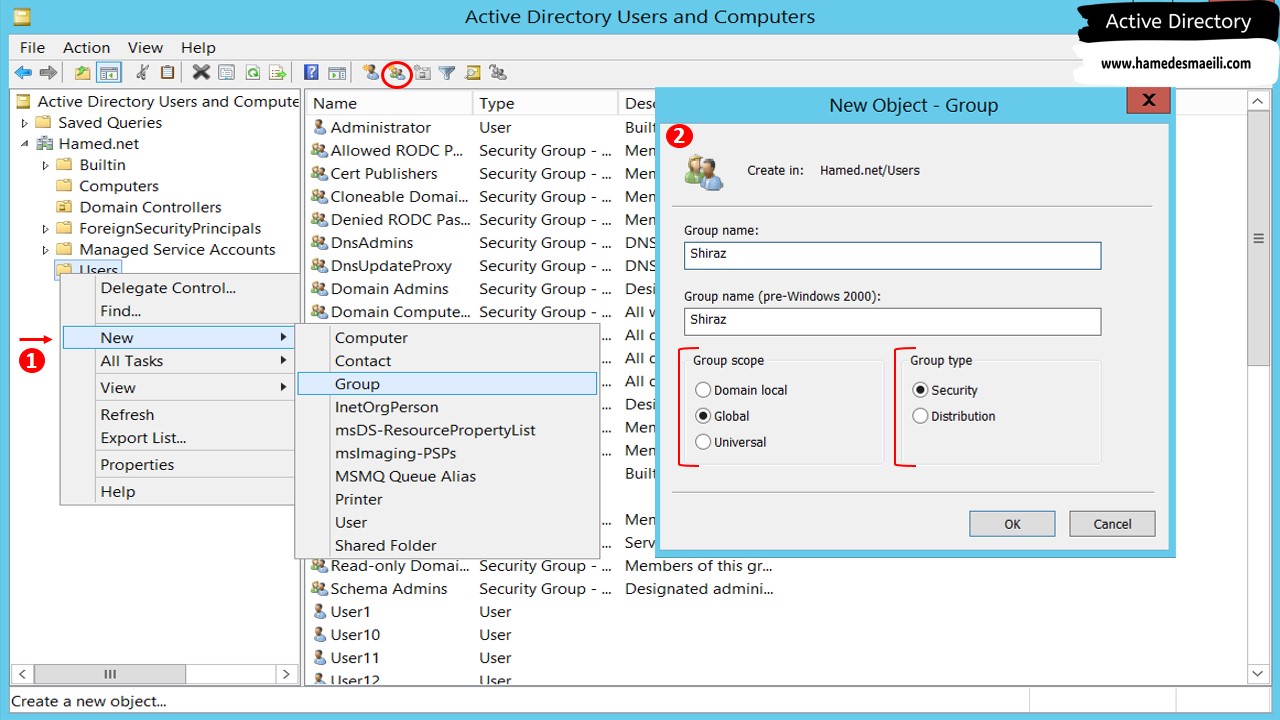Toggle the Show/Hide Console Tree icon
The height and width of the screenshot is (720, 1280).
pos(109,73)
